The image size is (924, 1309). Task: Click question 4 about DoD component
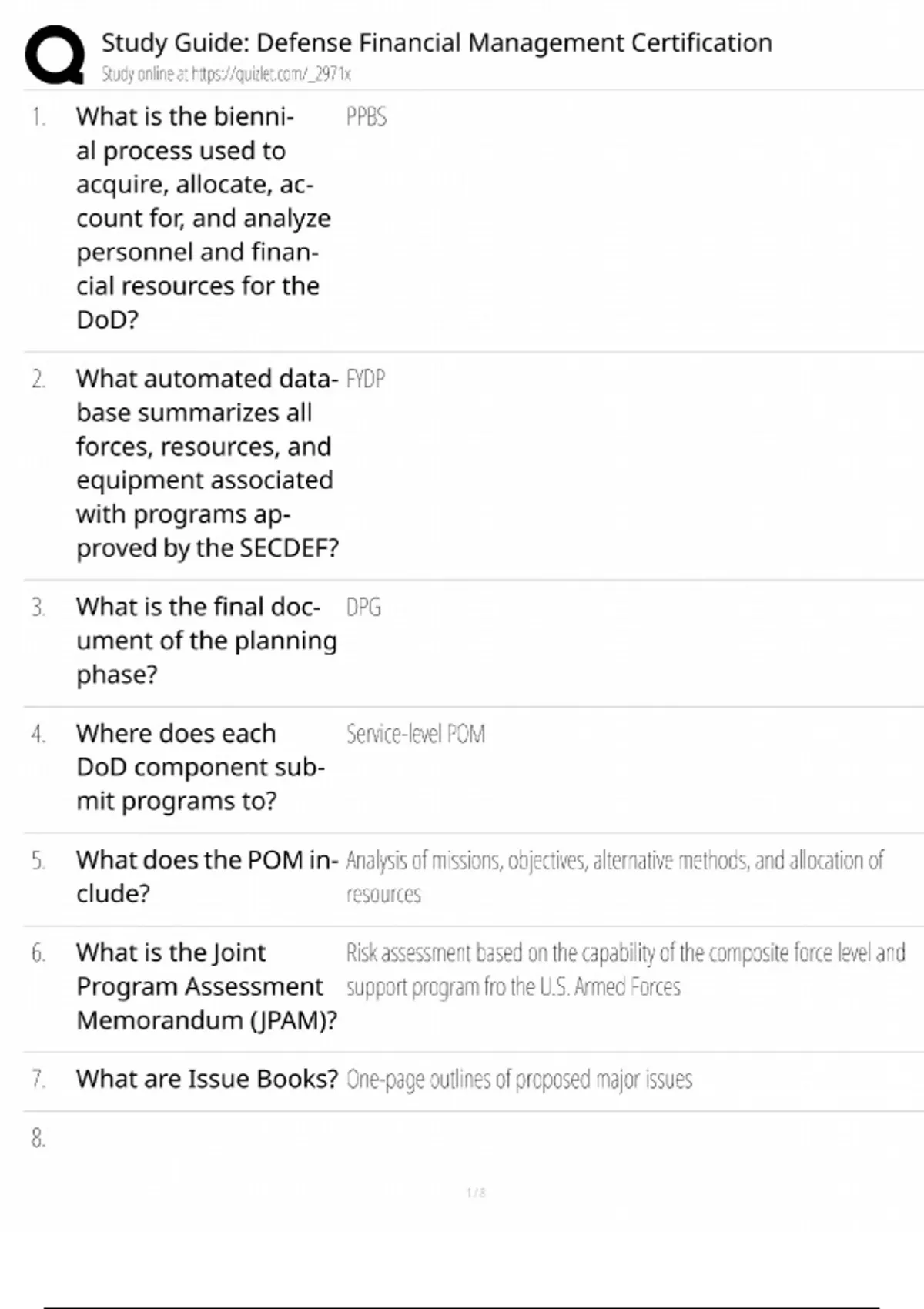click(x=199, y=767)
